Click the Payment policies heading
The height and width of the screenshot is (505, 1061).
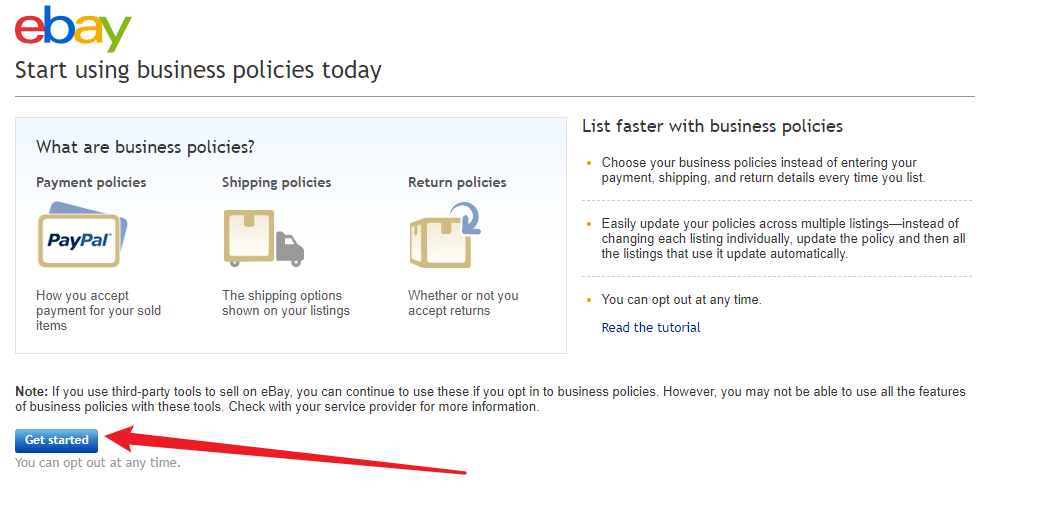click(91, 183)
